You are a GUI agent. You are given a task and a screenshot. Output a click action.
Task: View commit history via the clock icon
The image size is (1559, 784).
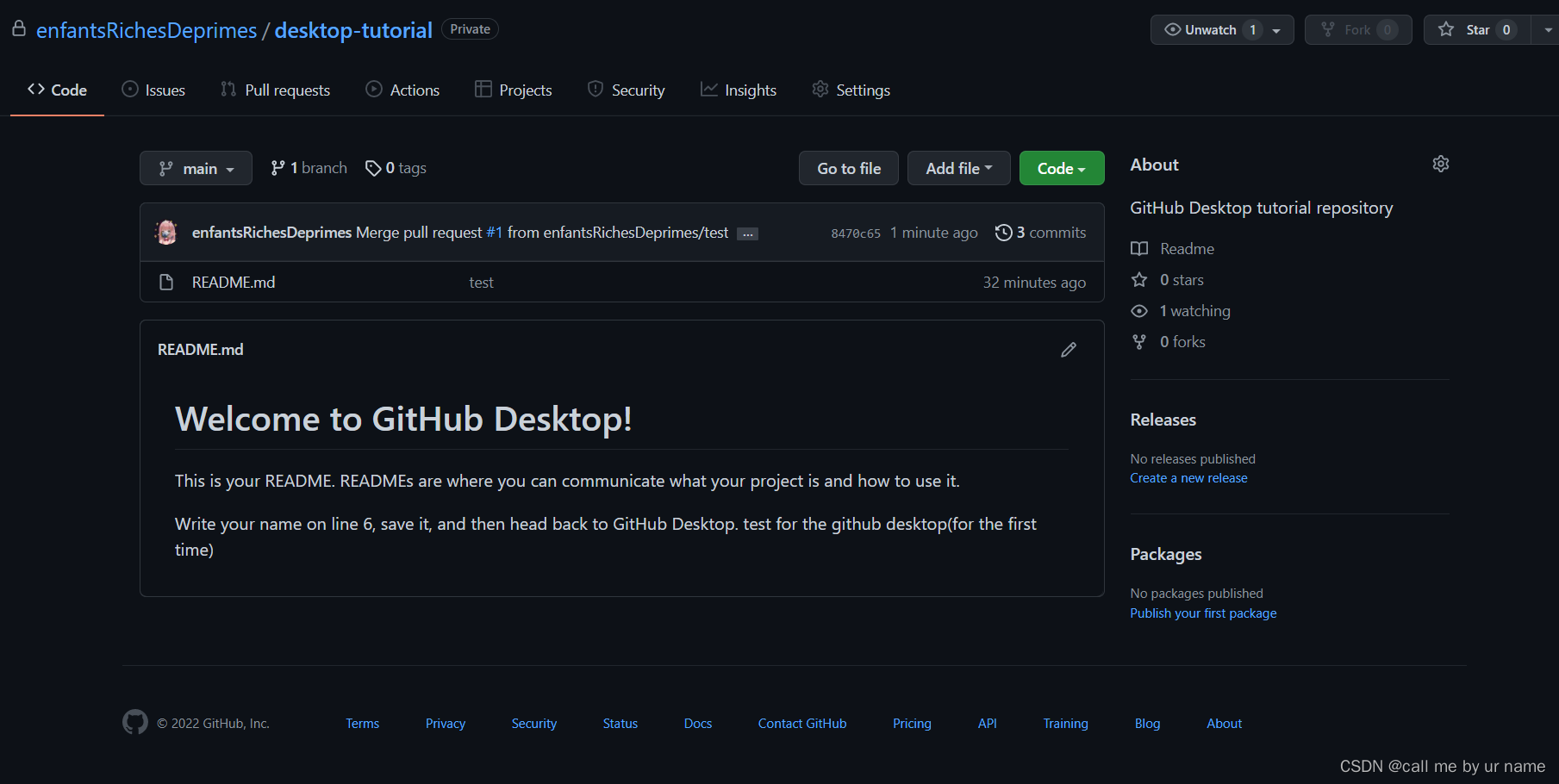1003,232
